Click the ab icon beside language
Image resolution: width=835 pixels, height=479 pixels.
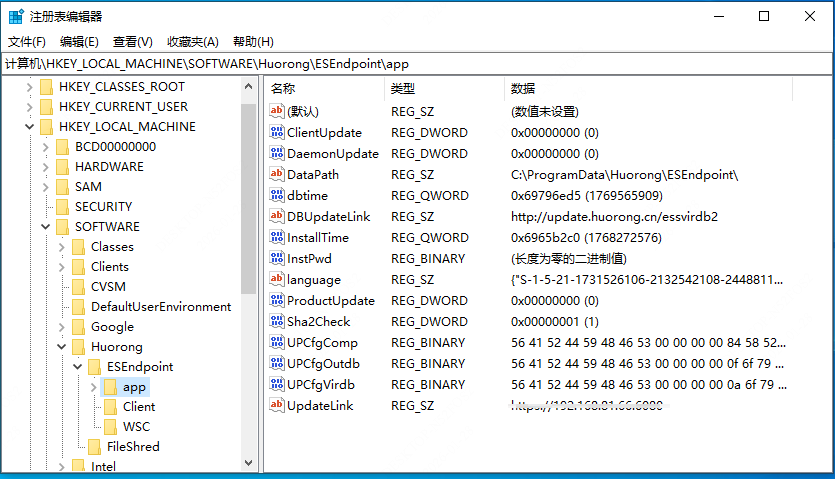coord(276,279)
